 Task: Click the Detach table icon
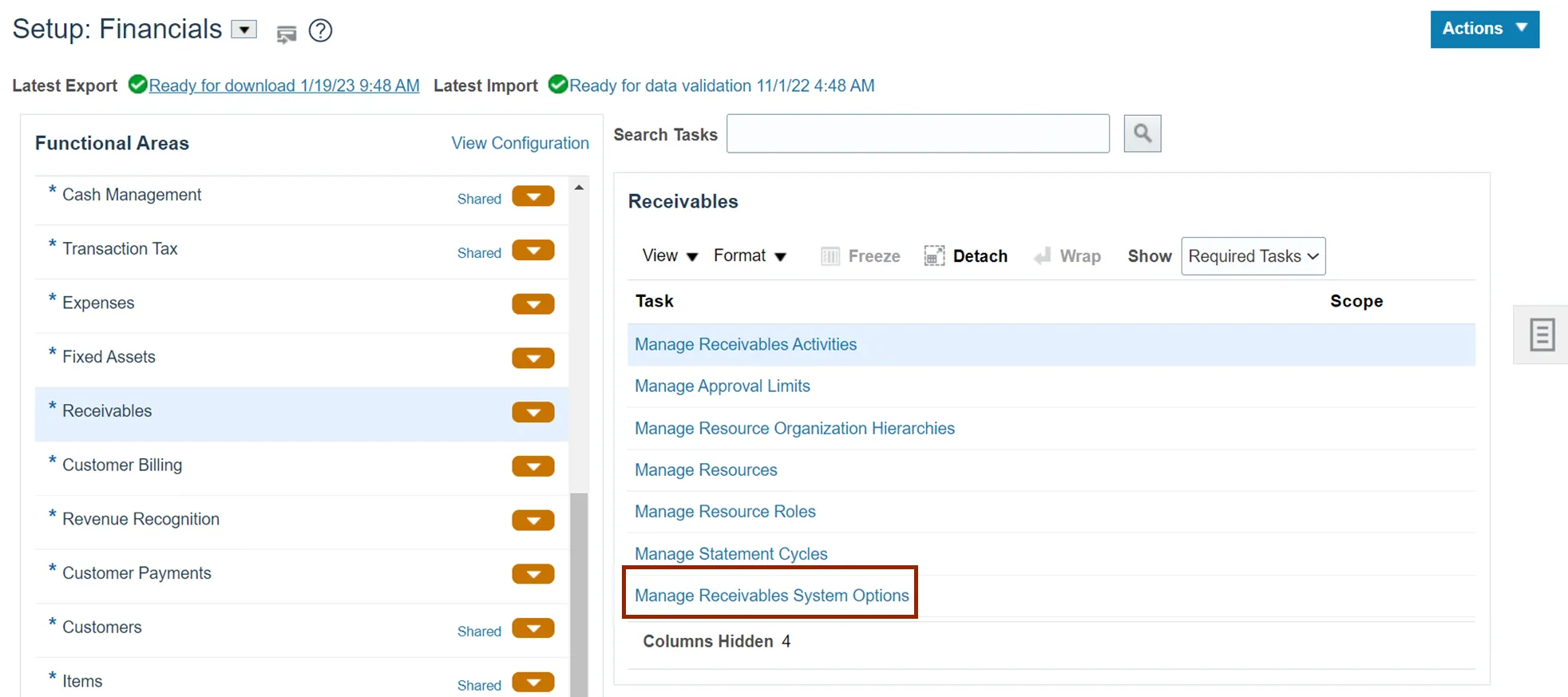point(934,256)
